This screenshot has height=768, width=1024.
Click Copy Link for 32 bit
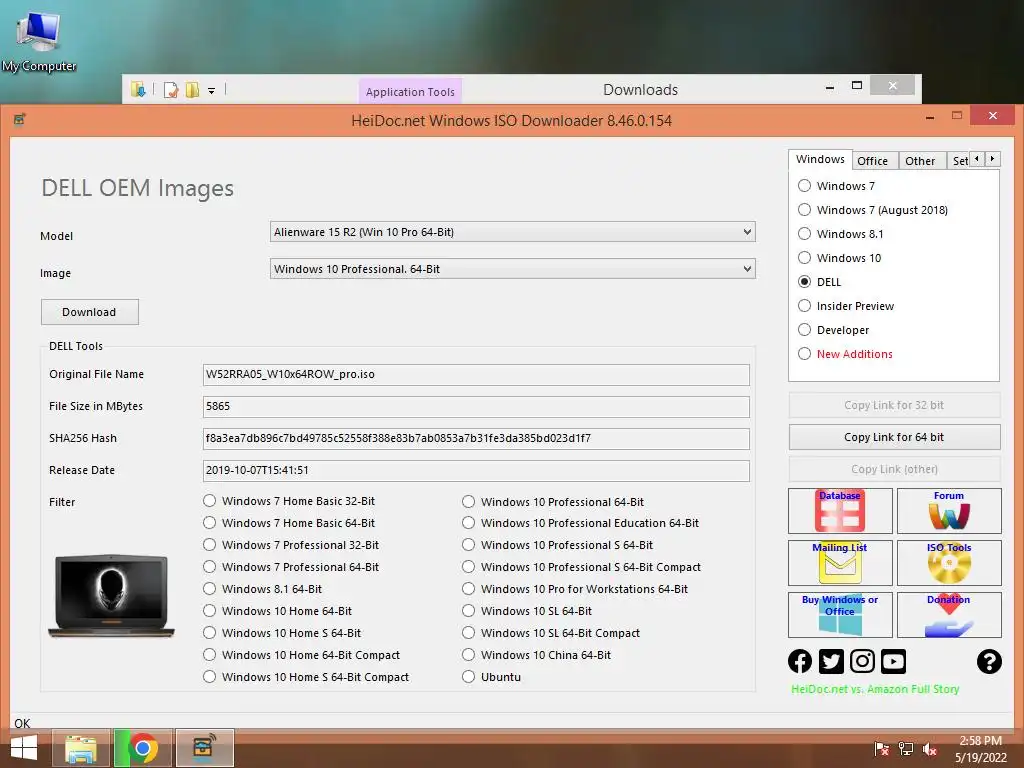(894, 405)
